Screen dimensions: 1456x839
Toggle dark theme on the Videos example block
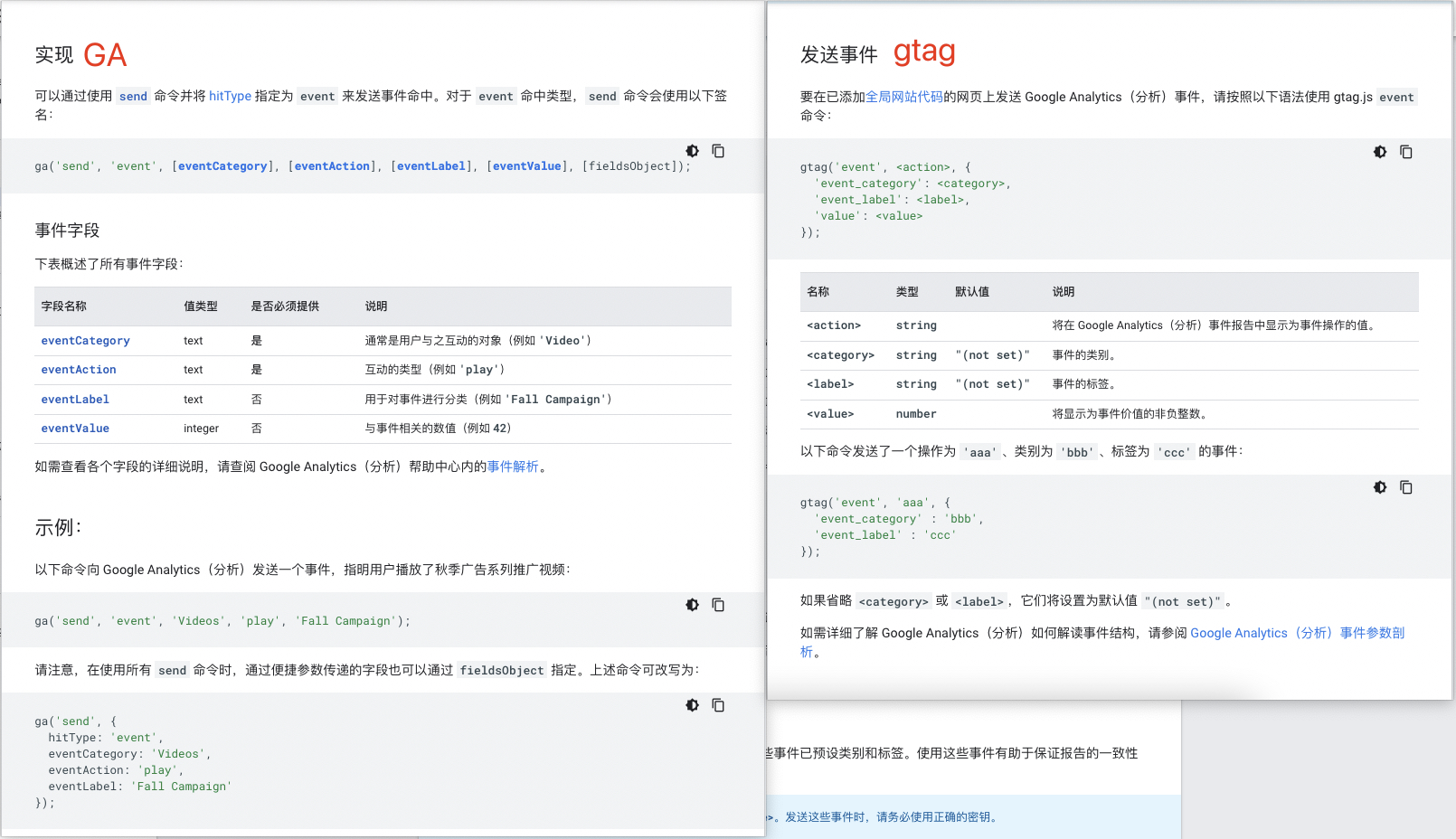coord(692,605)
